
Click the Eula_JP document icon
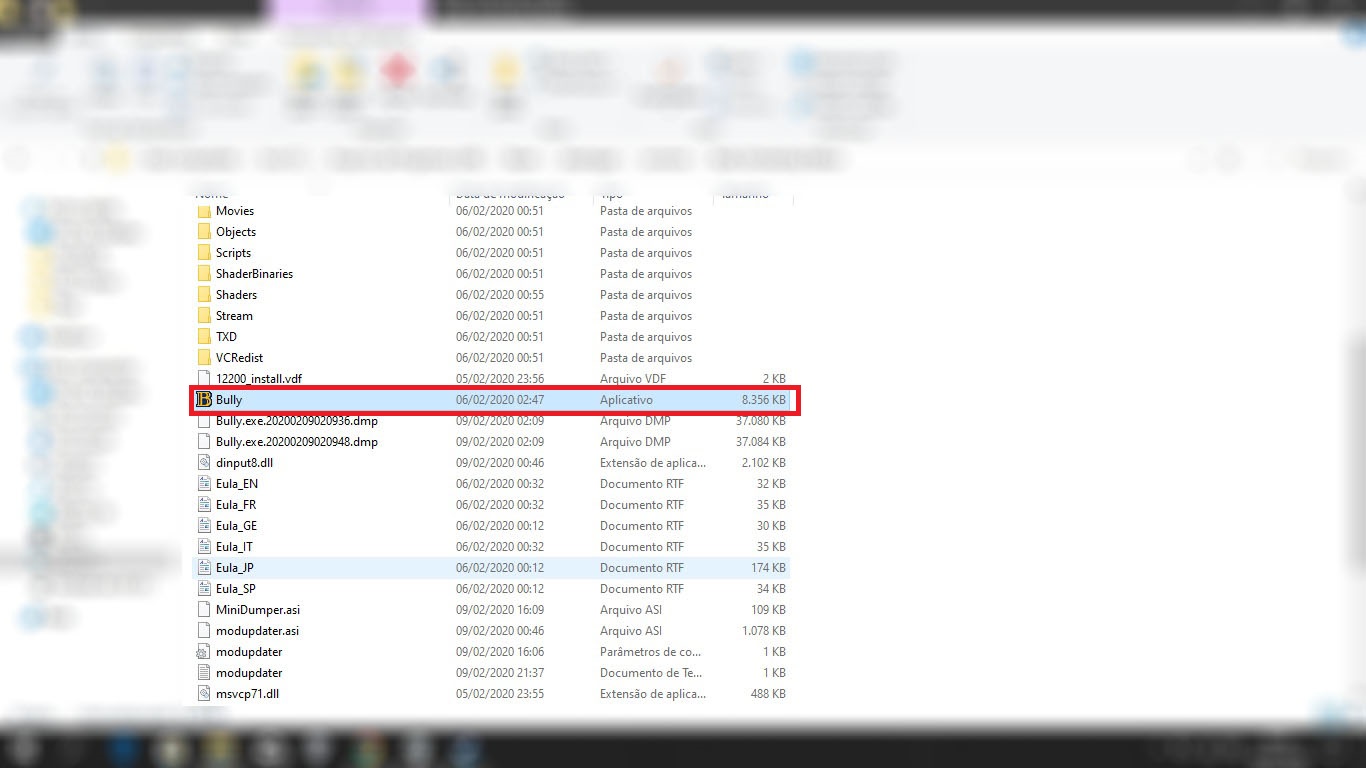[204, 568]
